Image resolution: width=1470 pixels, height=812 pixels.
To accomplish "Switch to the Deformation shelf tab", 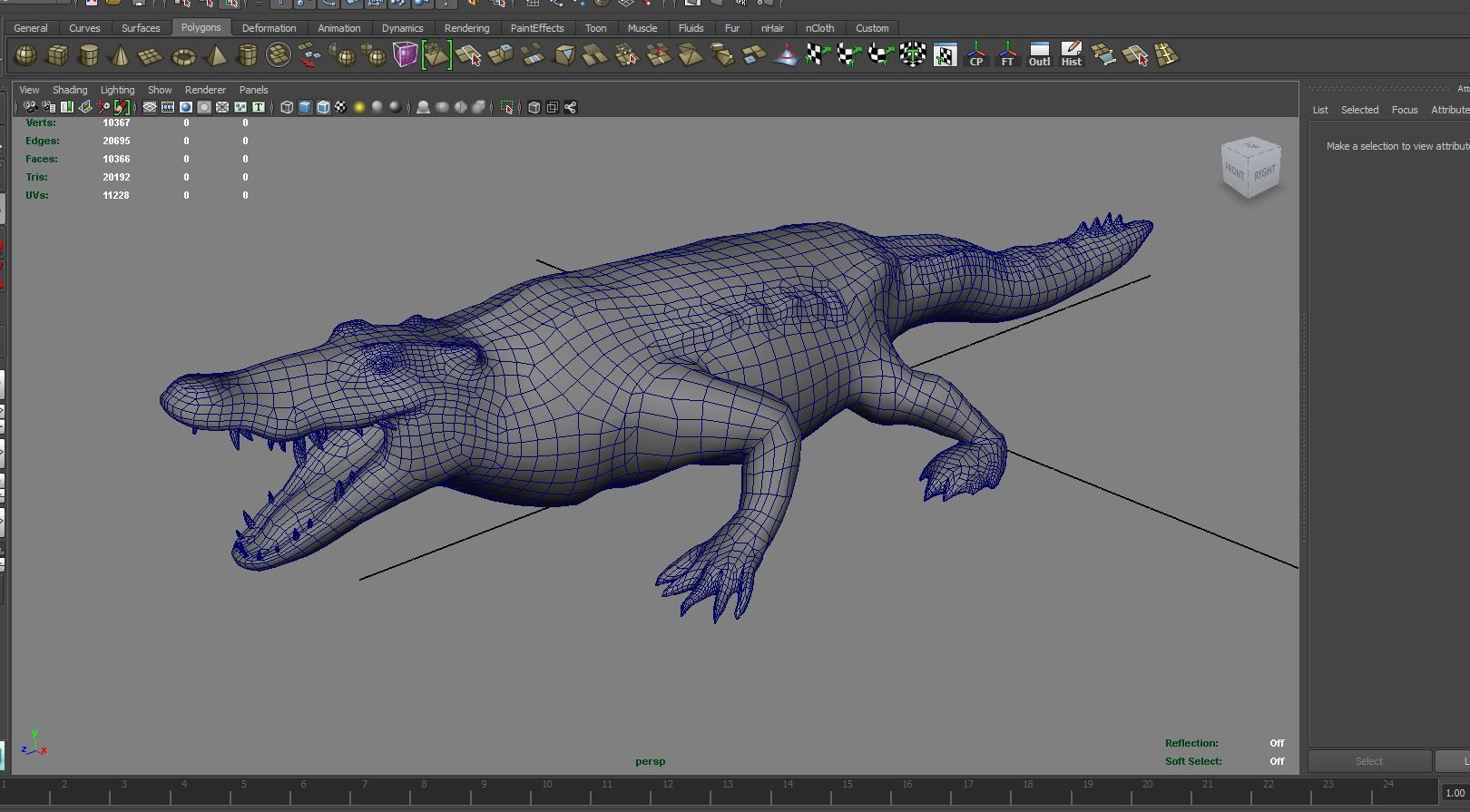I will (x=269, y=28).
